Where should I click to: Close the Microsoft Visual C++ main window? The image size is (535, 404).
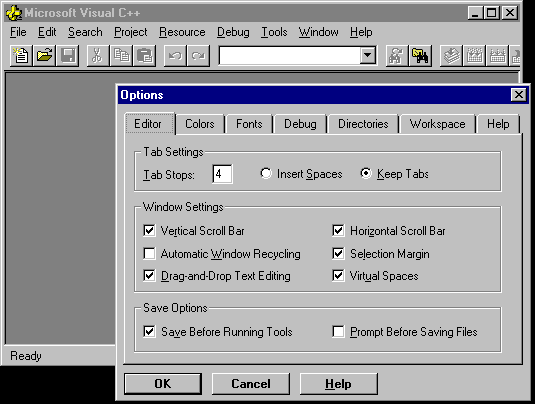coord(510,13)
